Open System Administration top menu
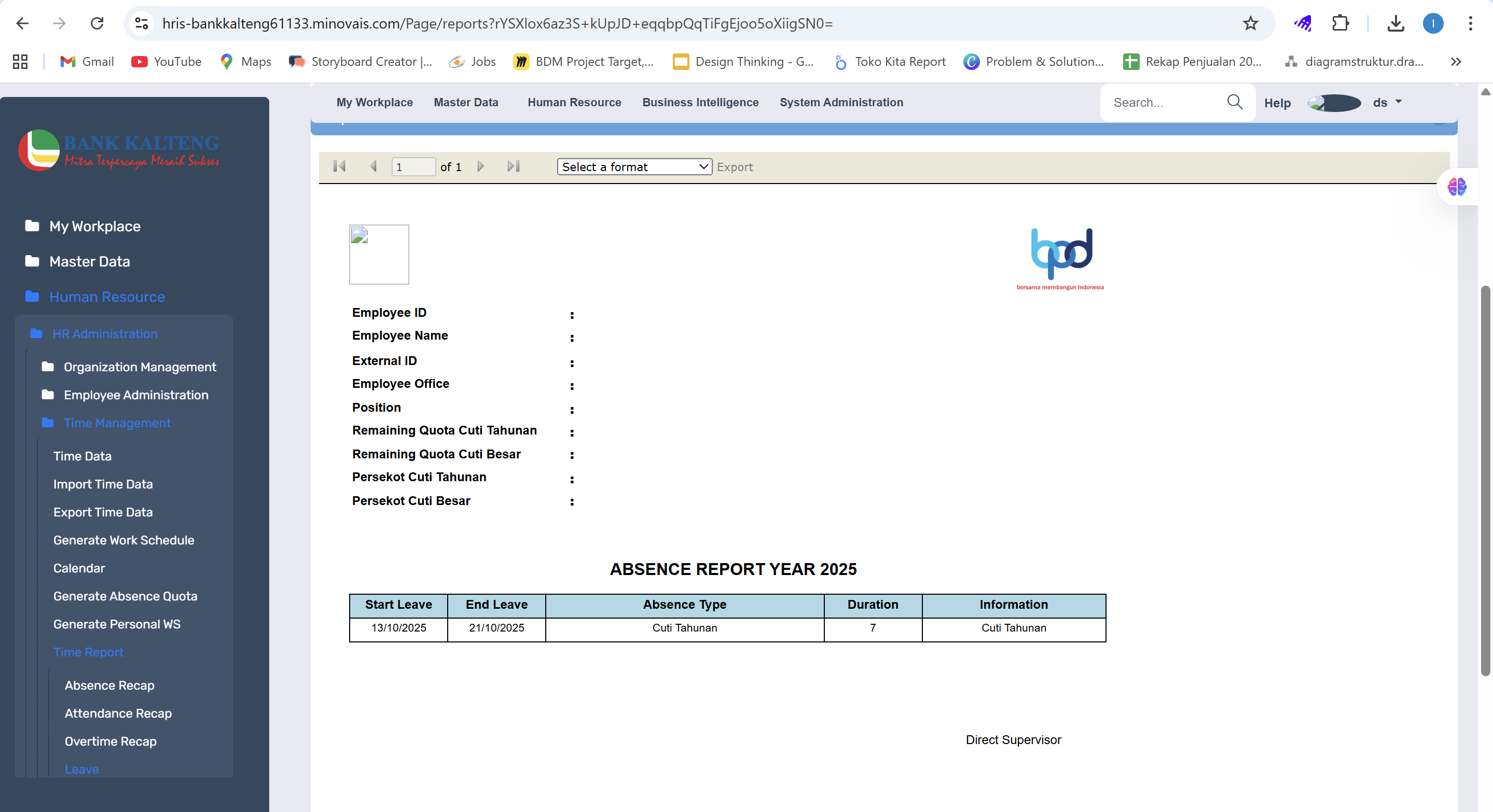The image size is (1493, 812). [840, 103]
